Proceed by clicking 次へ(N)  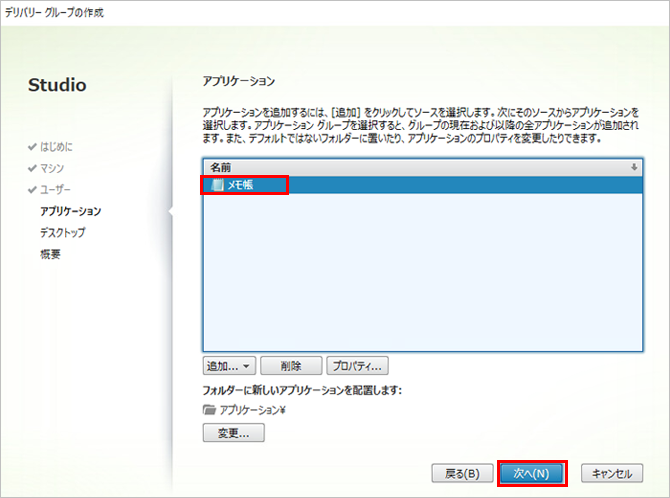click(532, 472)
